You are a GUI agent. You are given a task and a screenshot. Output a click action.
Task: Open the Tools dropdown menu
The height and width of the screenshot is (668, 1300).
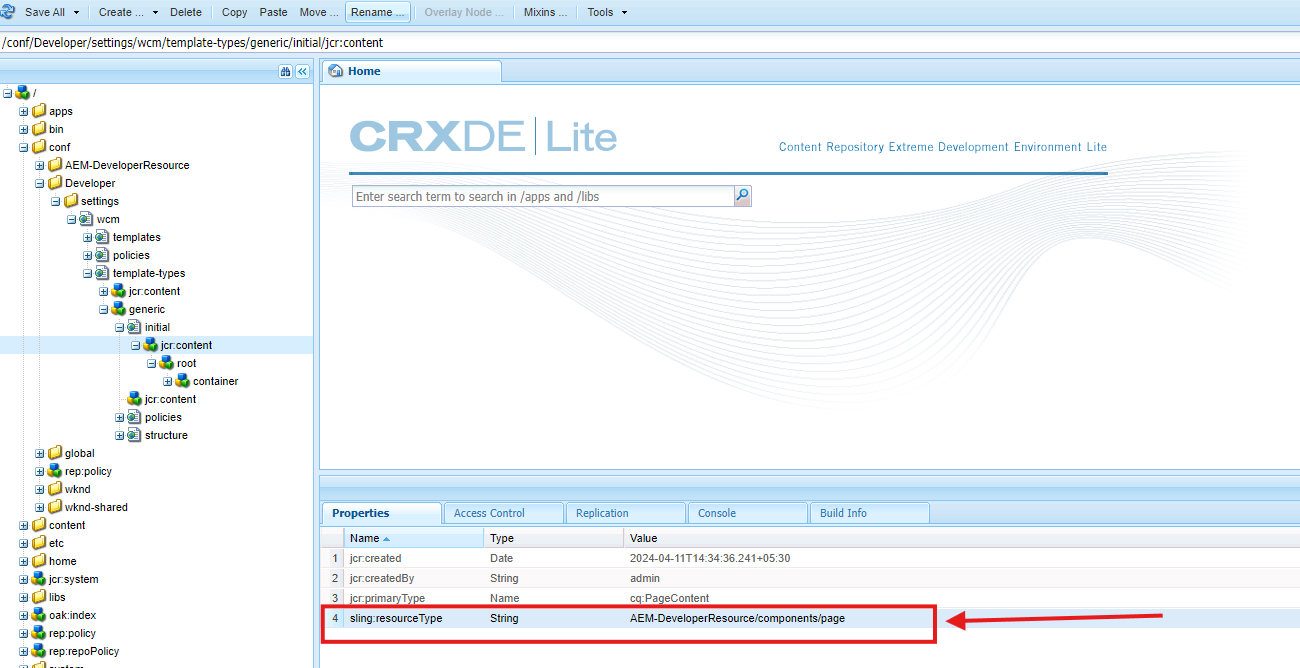pos(607,12)
